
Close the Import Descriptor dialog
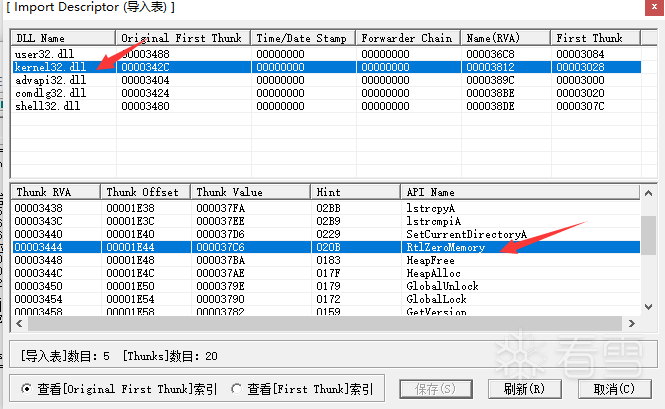pyautogui.click(x=654, y=7)
